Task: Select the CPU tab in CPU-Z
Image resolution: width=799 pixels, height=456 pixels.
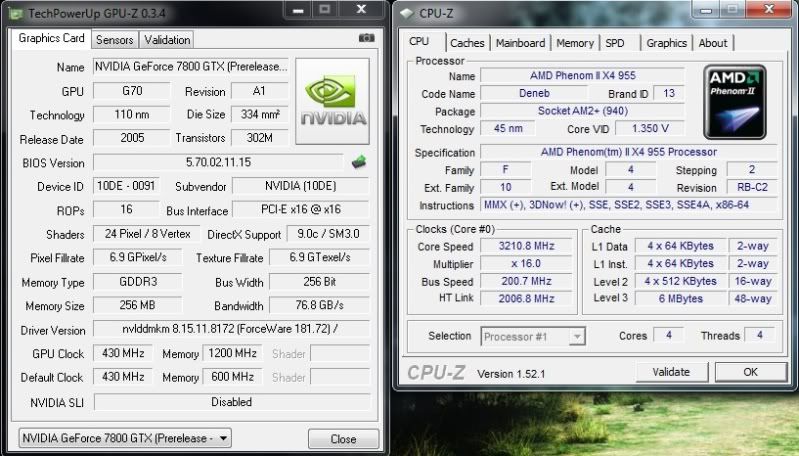Action: [x=419, y=41]
